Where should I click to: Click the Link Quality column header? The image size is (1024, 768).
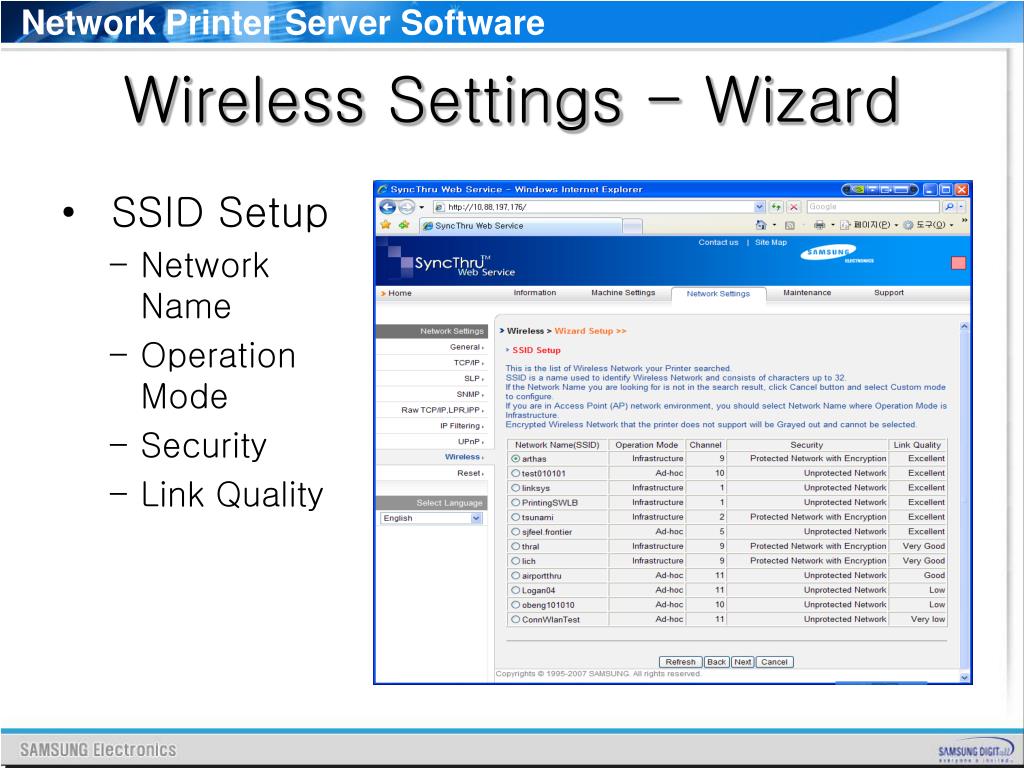(x=918, y=445)
